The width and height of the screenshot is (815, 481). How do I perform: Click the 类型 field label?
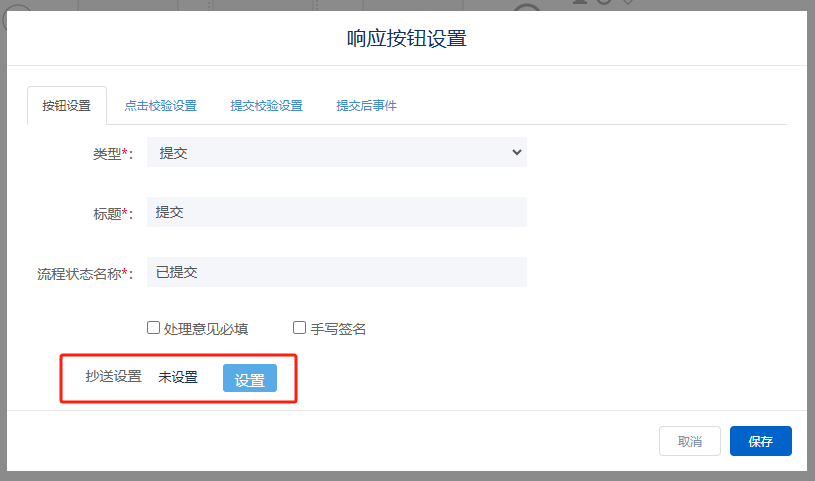[x=106, y=153]
